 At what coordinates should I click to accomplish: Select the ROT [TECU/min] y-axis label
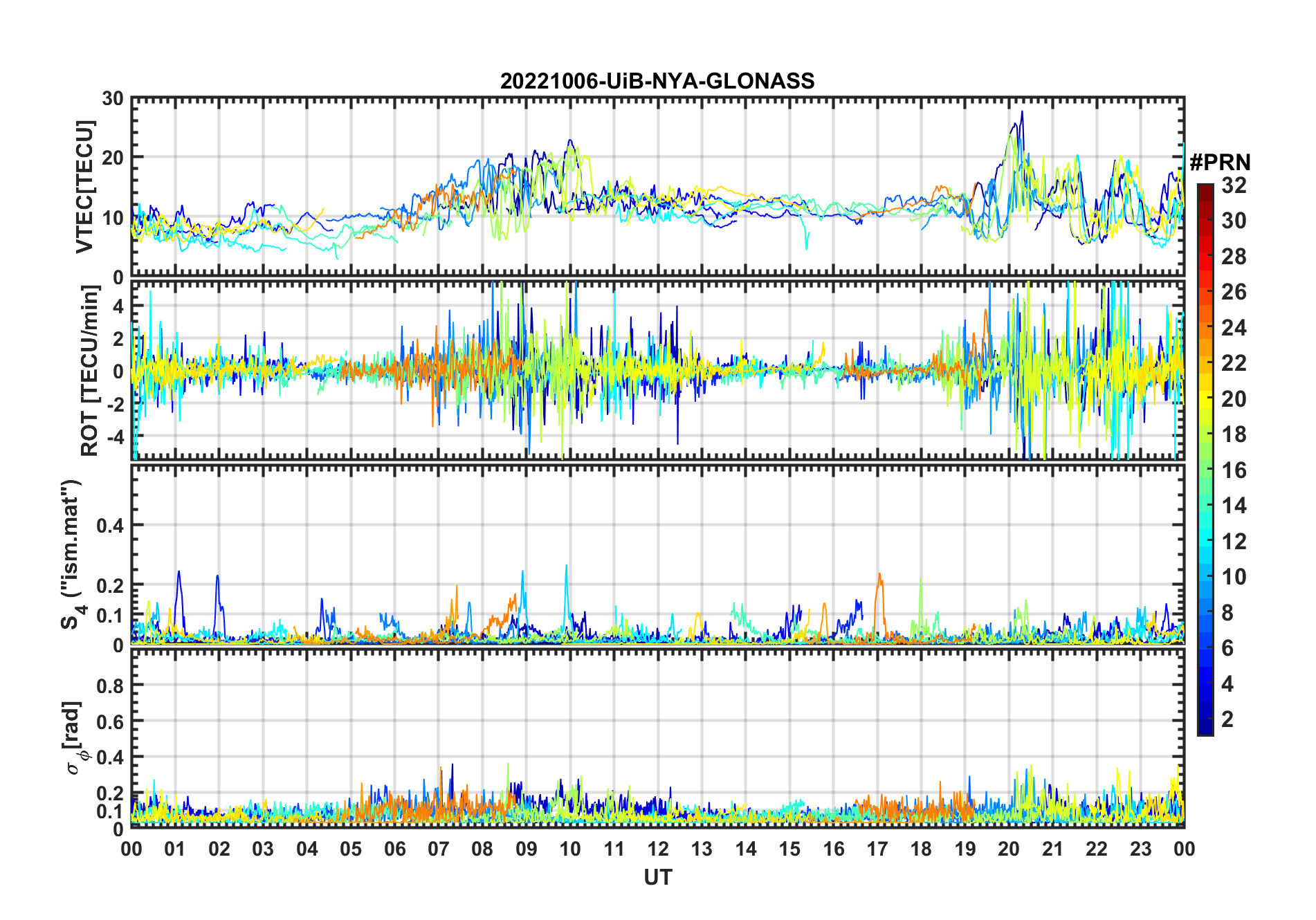(x=90, y=370)
